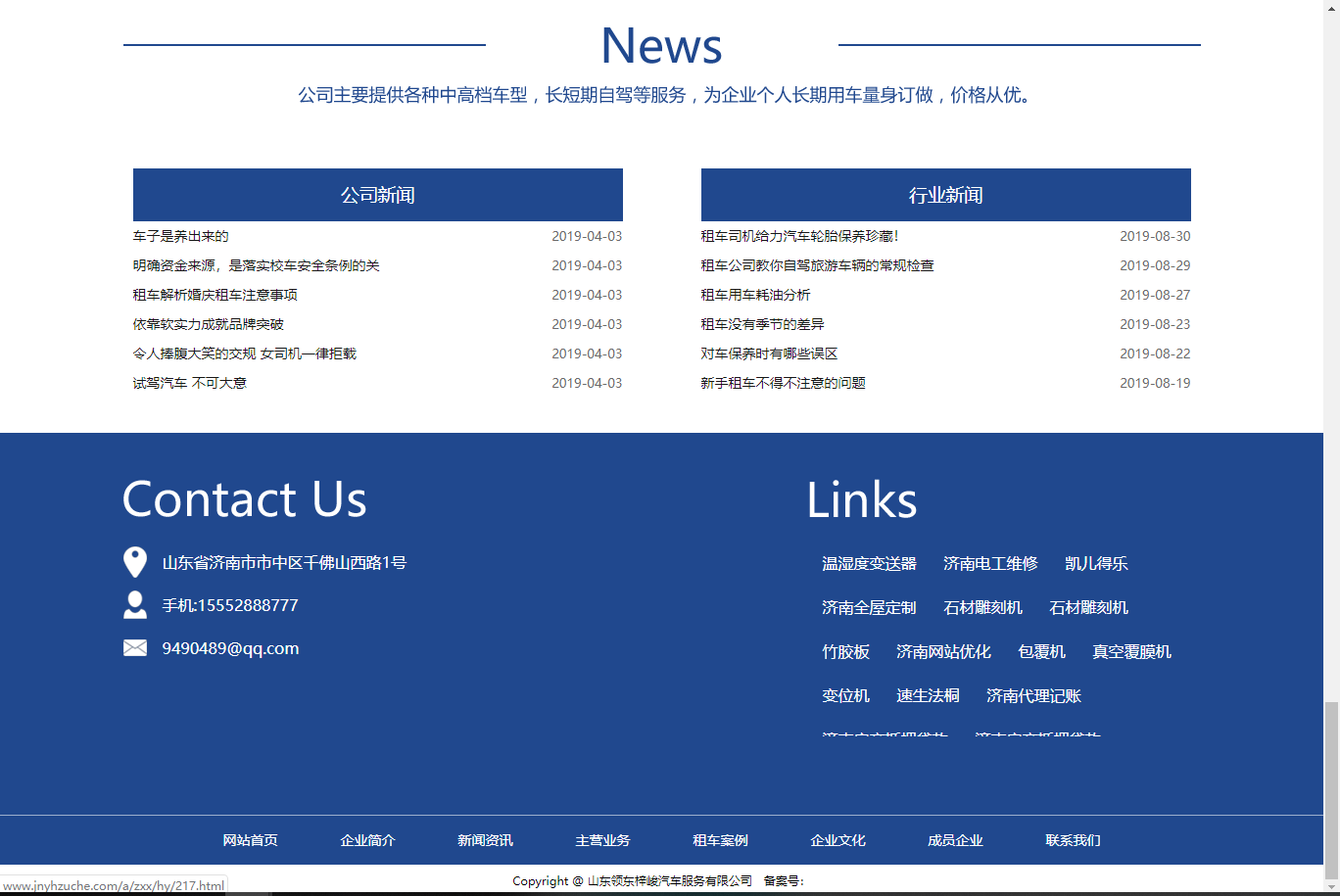Go to 网站首页 in footer menu
Image resolution: width=1340 pixels, height=896 pixels.
pos(250,840)
